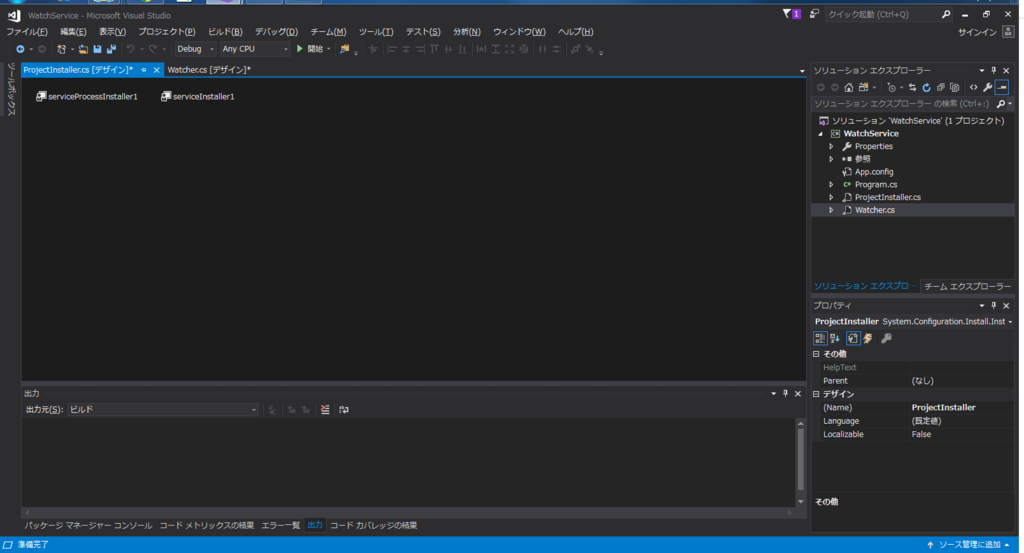Switch to Watcher.cs [デザイン] tab
Viewport: 1024px width, 553px height.
[x=208, y=70]
